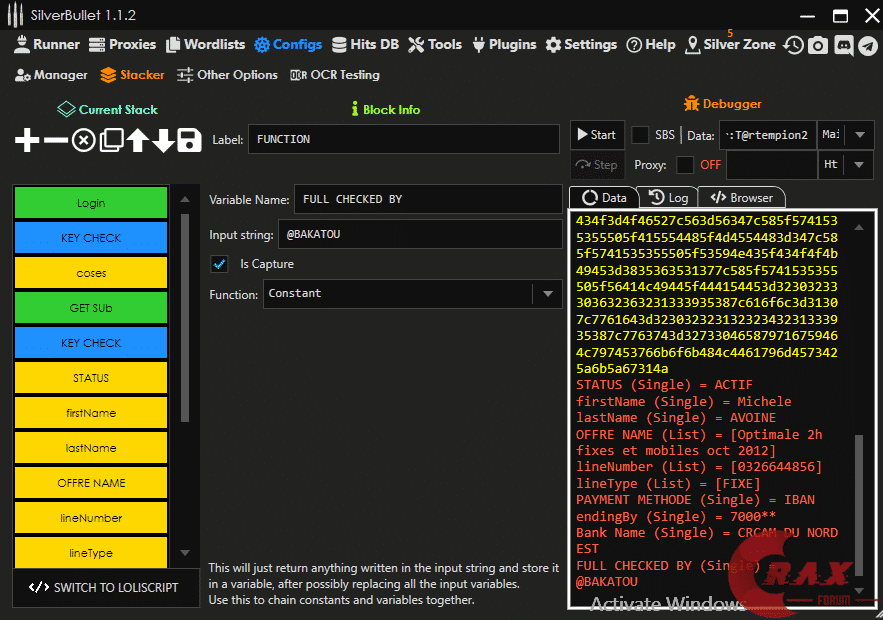Click the minus icon to remove selected block
This screenshot has width=883, height=620.
click(x=56, y=140)
